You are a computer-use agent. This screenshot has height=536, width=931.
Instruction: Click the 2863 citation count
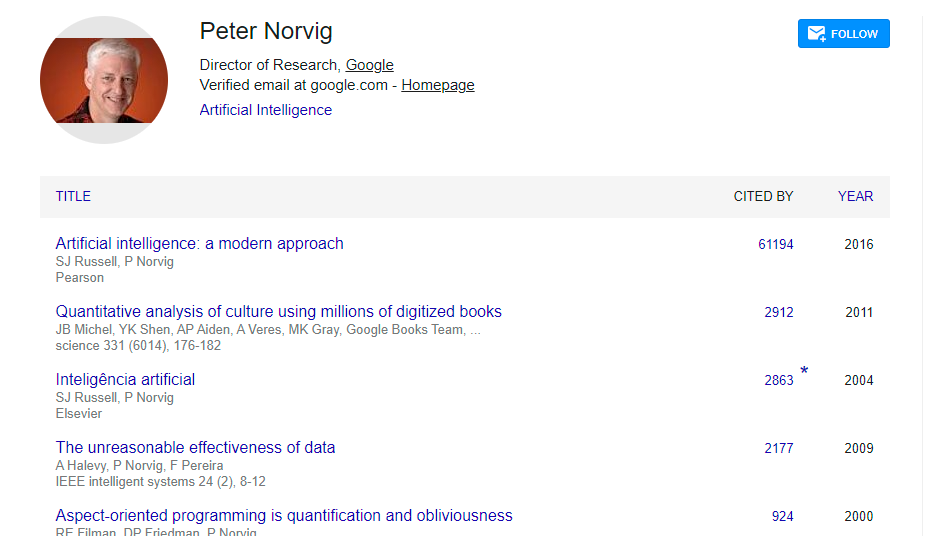[779, 380]
